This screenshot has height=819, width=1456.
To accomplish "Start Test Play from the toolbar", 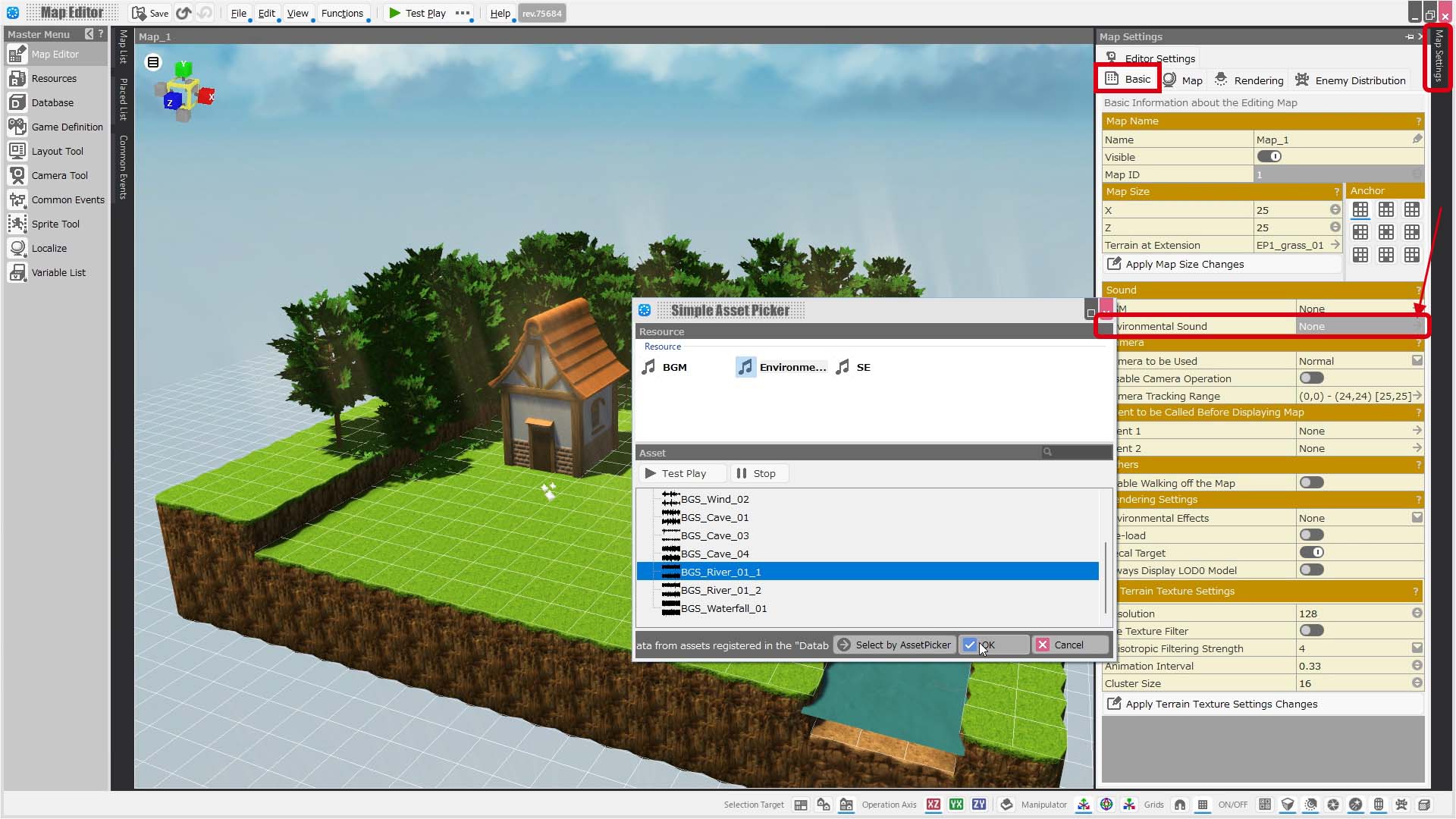I will tap(417, 13).
